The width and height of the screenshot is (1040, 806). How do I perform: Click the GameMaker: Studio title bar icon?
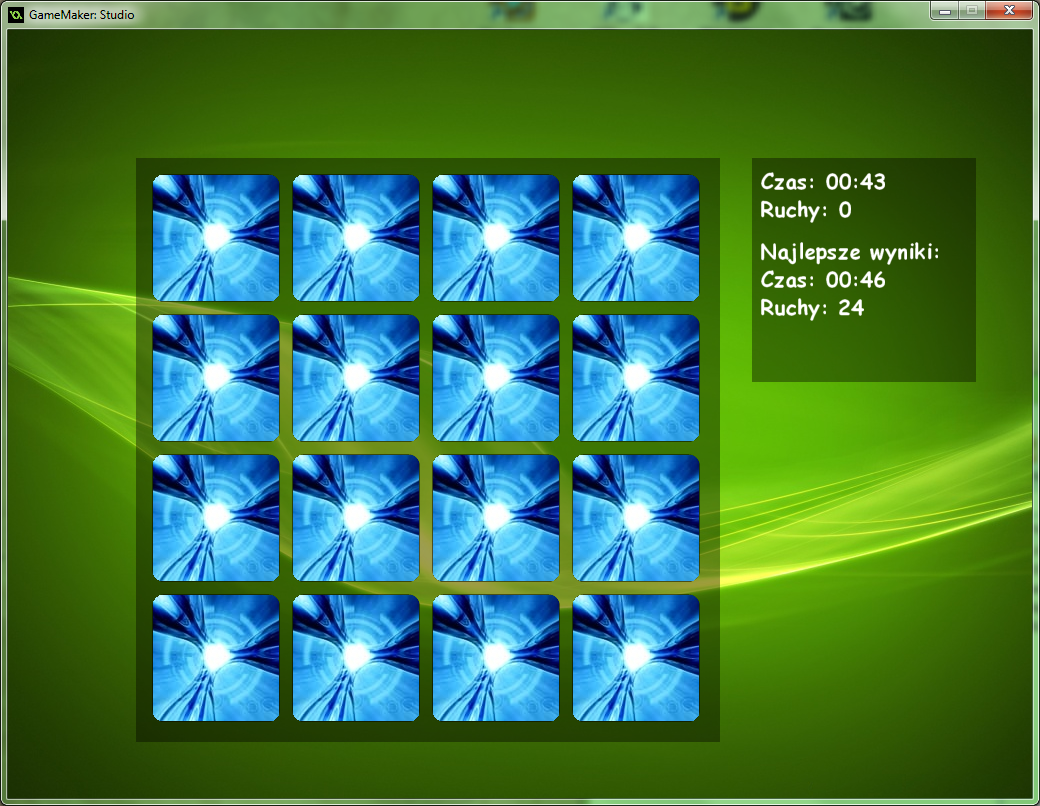[x=16, y=14]
